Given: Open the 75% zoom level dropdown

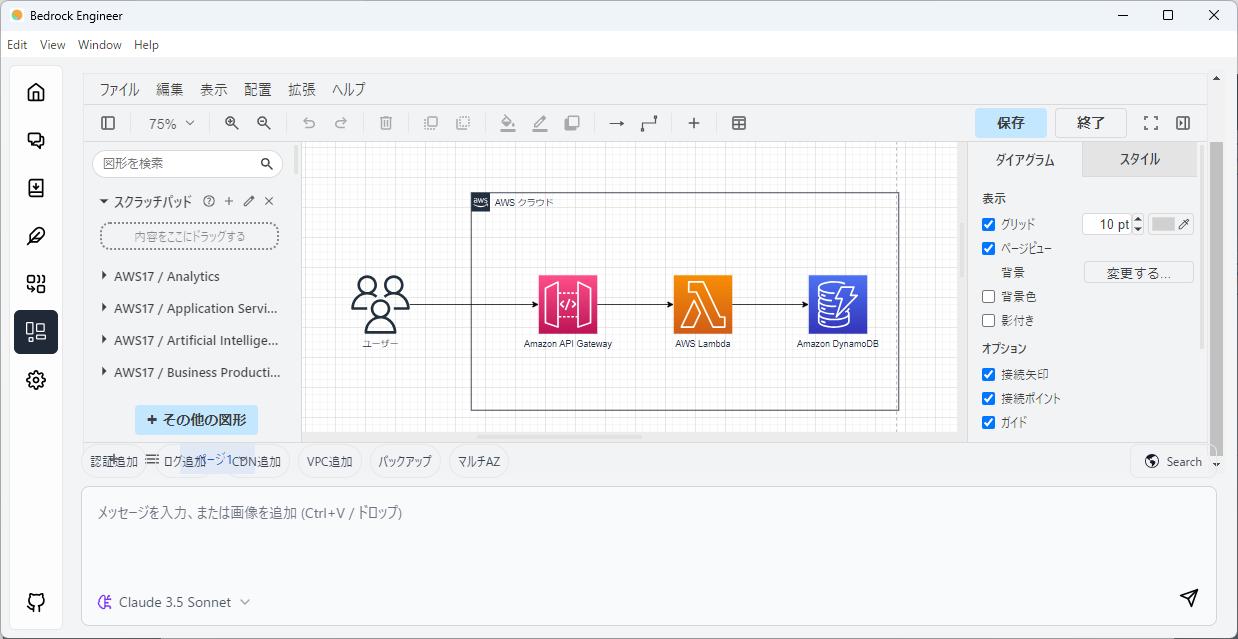Looking at the screenshot, I should (x=171, y=123).
